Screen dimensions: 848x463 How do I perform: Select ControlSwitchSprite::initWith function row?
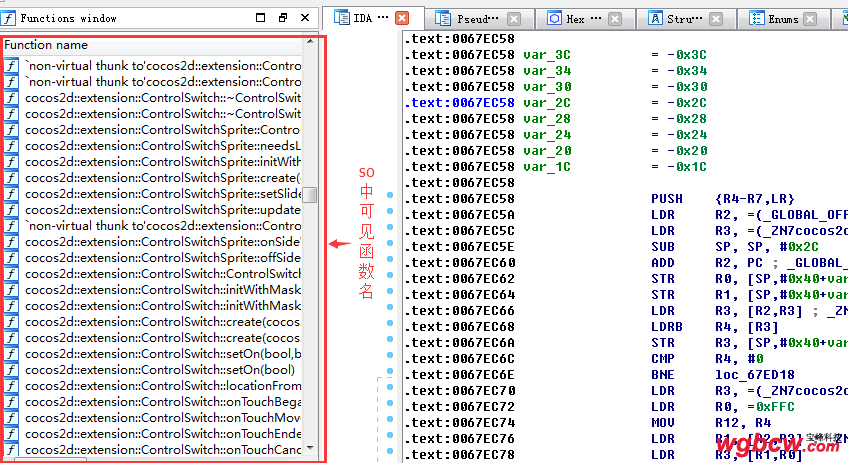coord(152,162)
